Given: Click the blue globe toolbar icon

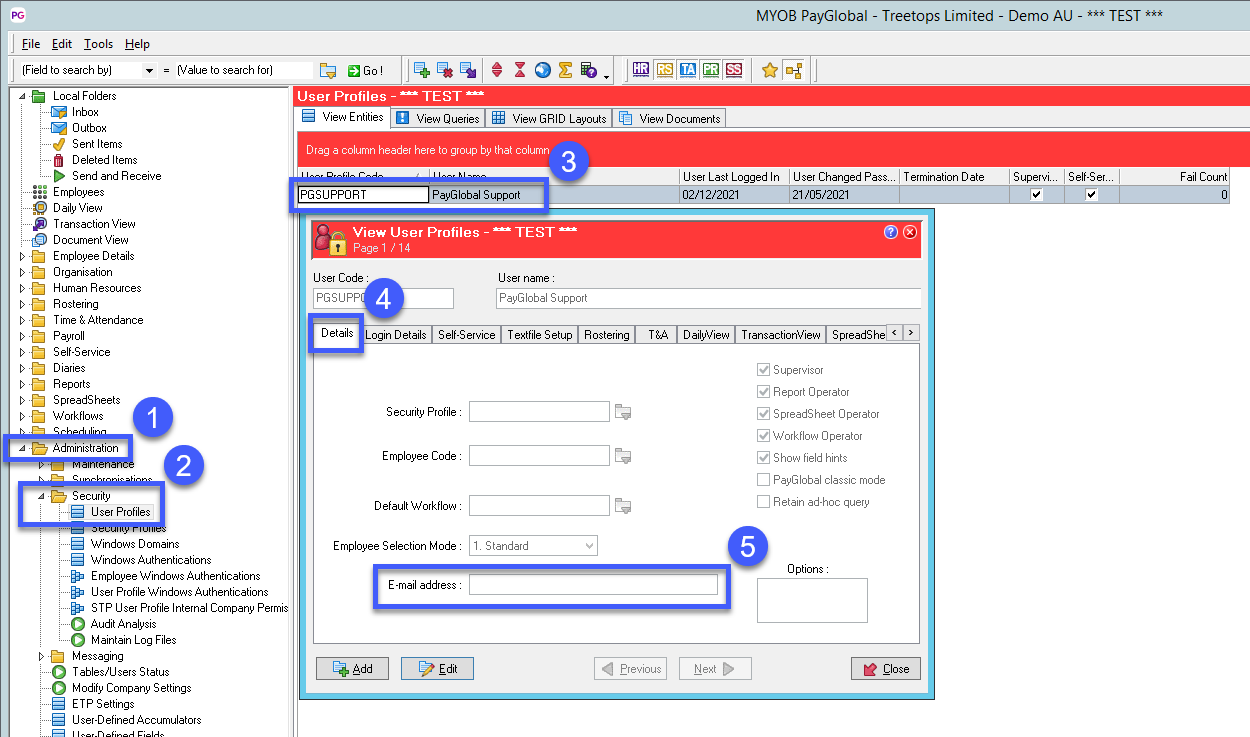Looking at the screenshot, I should (543, 70).
